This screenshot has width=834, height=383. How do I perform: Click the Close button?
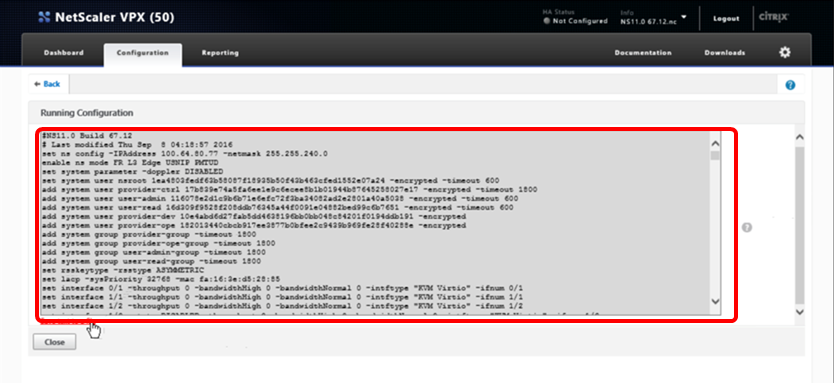point(54,342)
